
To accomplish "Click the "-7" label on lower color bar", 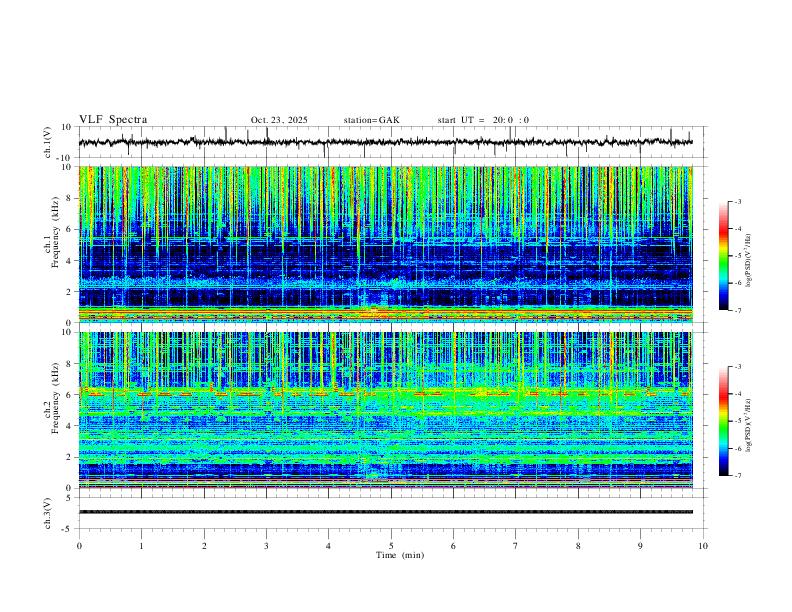I will [737, 476].
